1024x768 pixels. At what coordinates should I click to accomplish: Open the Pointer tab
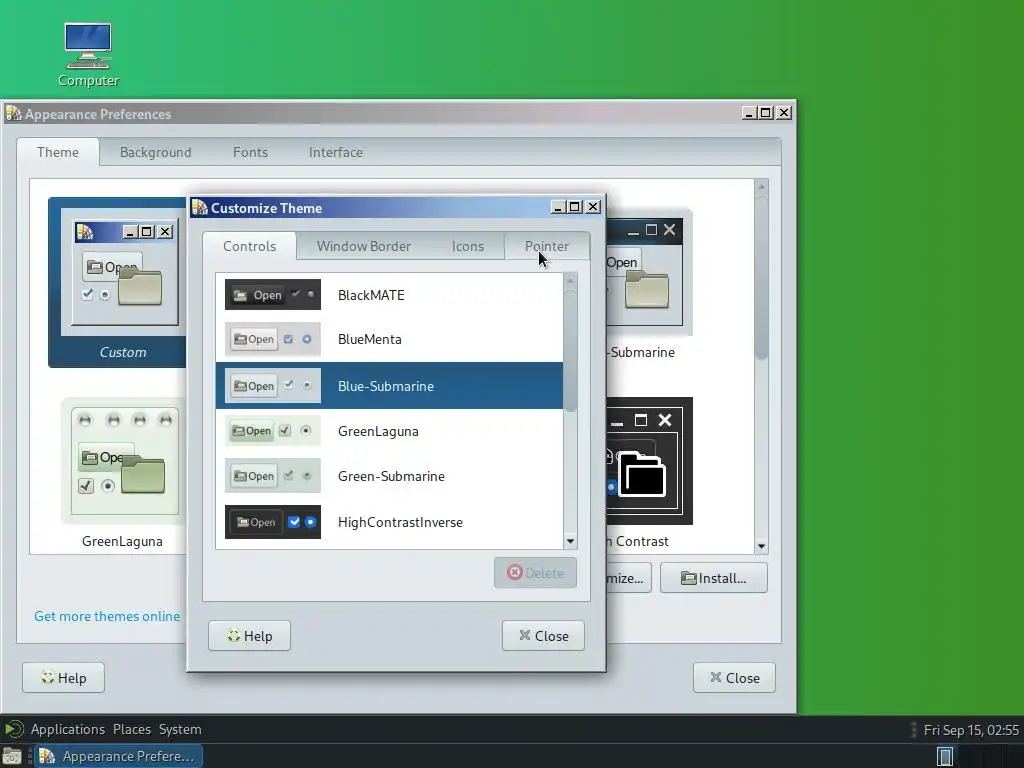pyautogui.click(x=547, y=246)
